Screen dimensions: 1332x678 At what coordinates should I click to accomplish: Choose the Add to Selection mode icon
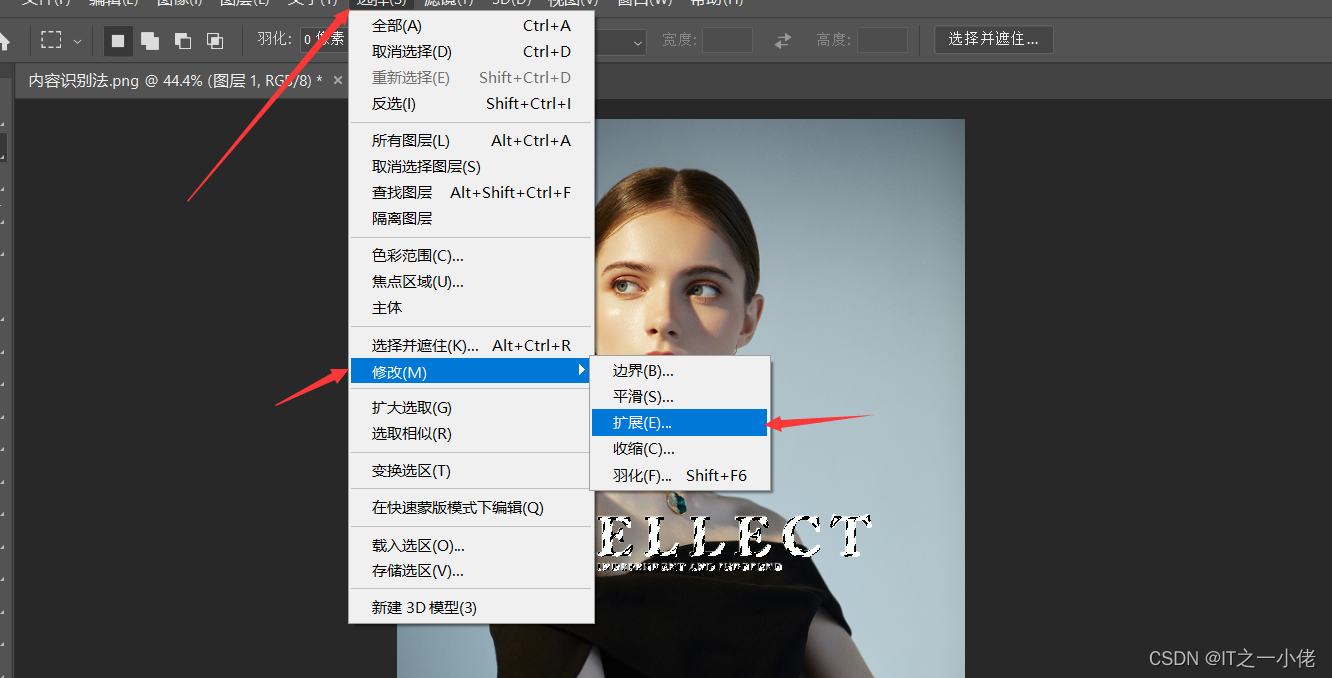150,41
